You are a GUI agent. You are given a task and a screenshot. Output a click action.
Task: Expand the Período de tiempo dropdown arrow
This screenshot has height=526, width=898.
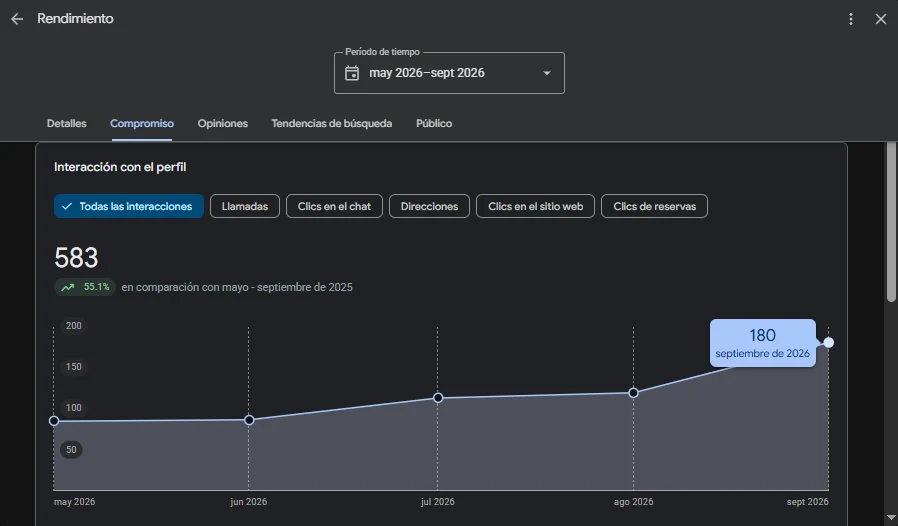tap(547, 73)
